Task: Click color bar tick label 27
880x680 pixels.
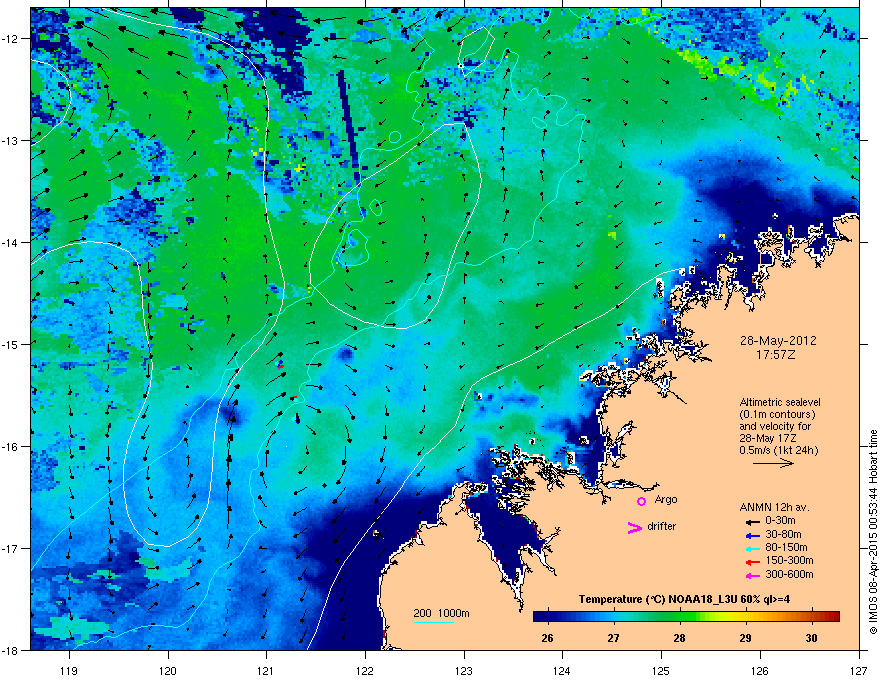Action: click(x=613, y=638)
